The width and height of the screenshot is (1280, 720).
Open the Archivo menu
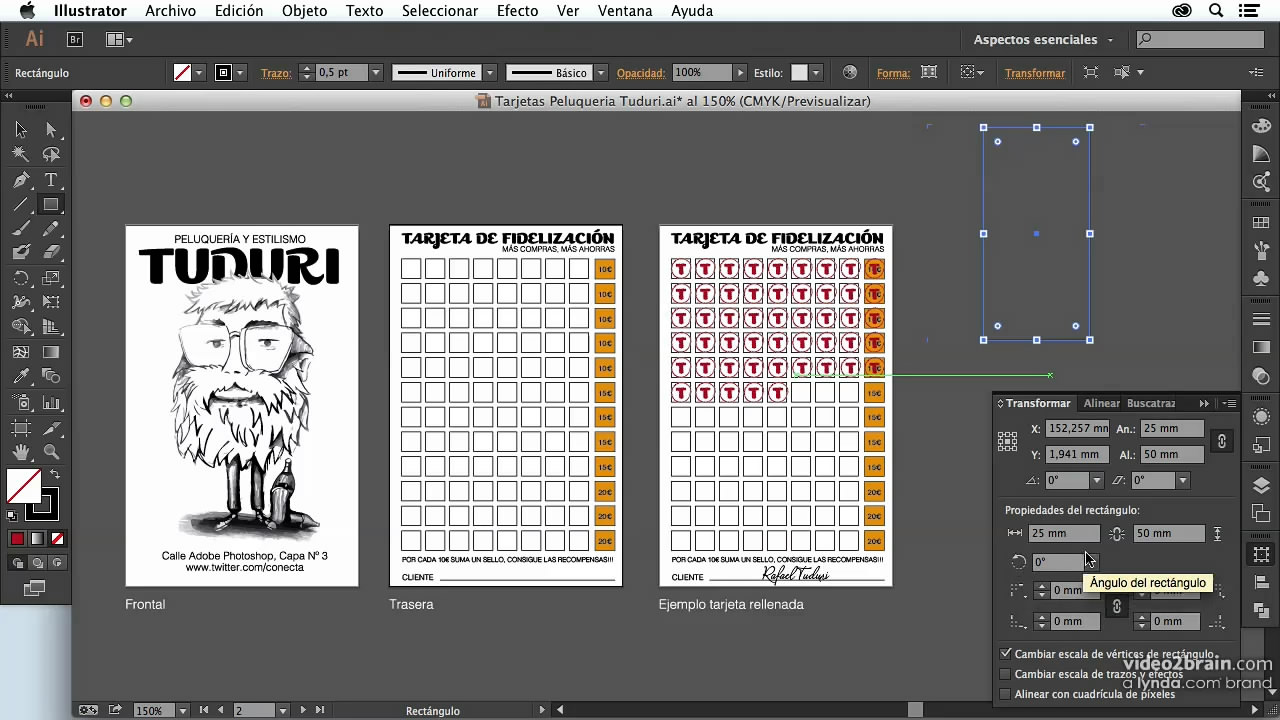coord(170,11)
